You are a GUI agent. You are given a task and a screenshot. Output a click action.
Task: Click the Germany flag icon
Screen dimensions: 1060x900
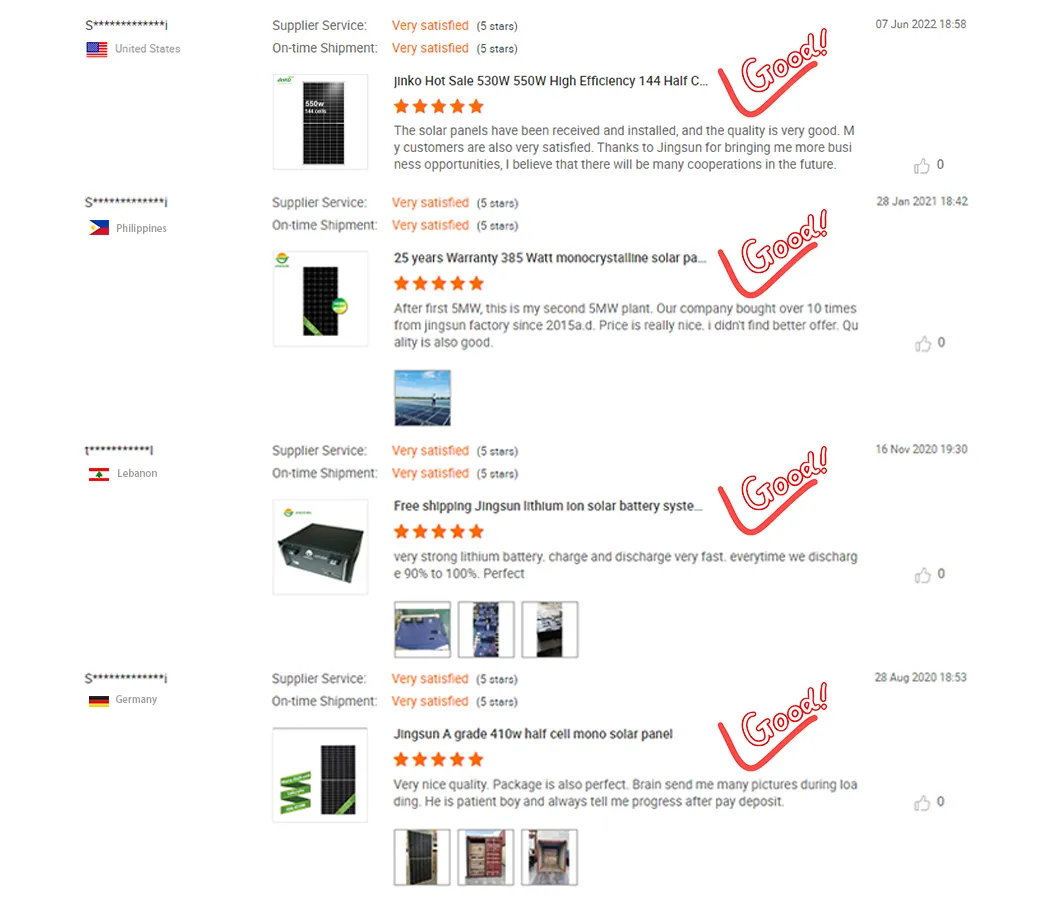tap(99, 701)
